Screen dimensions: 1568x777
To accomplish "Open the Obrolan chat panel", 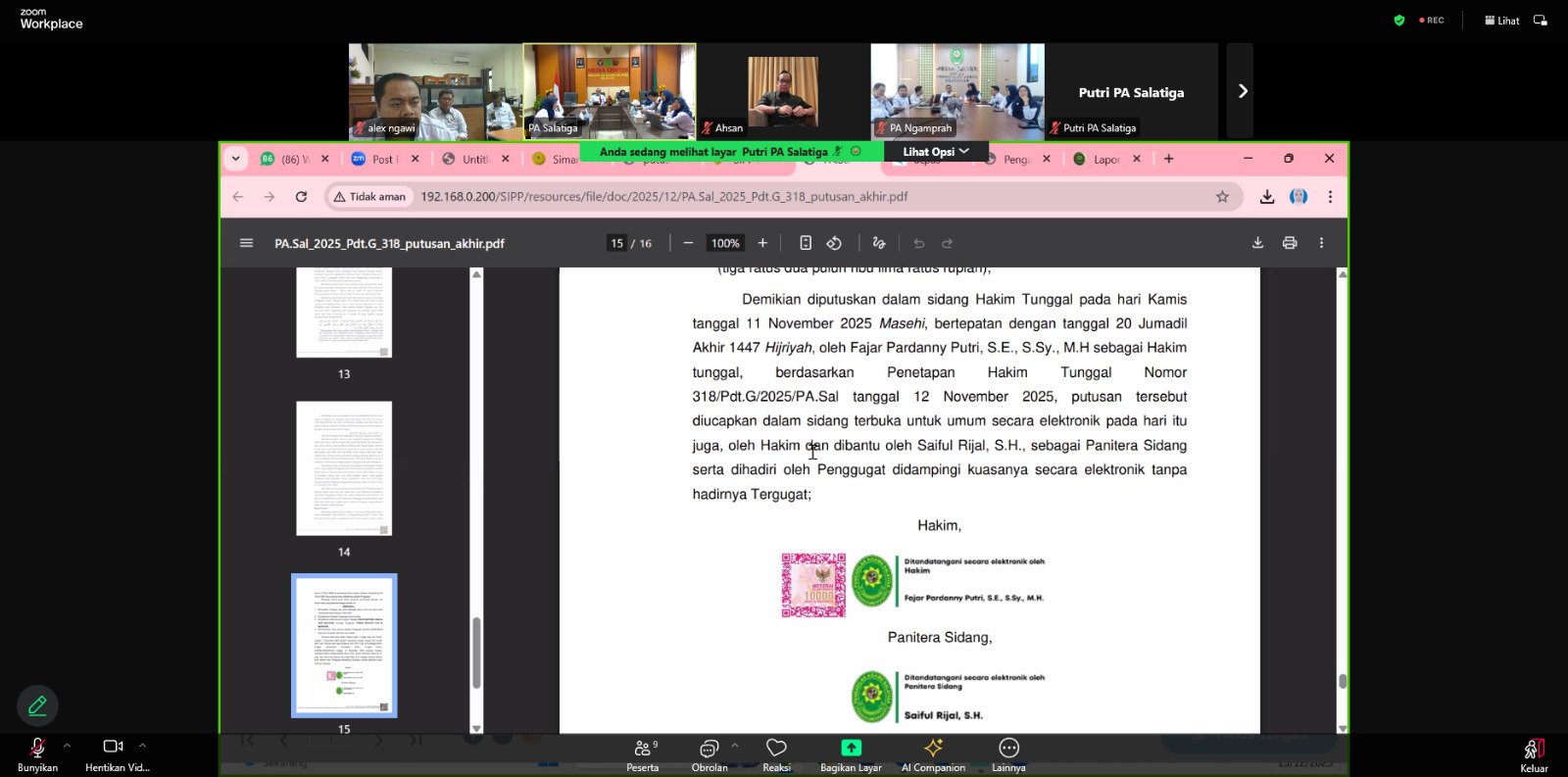I will tap(709, 751).
